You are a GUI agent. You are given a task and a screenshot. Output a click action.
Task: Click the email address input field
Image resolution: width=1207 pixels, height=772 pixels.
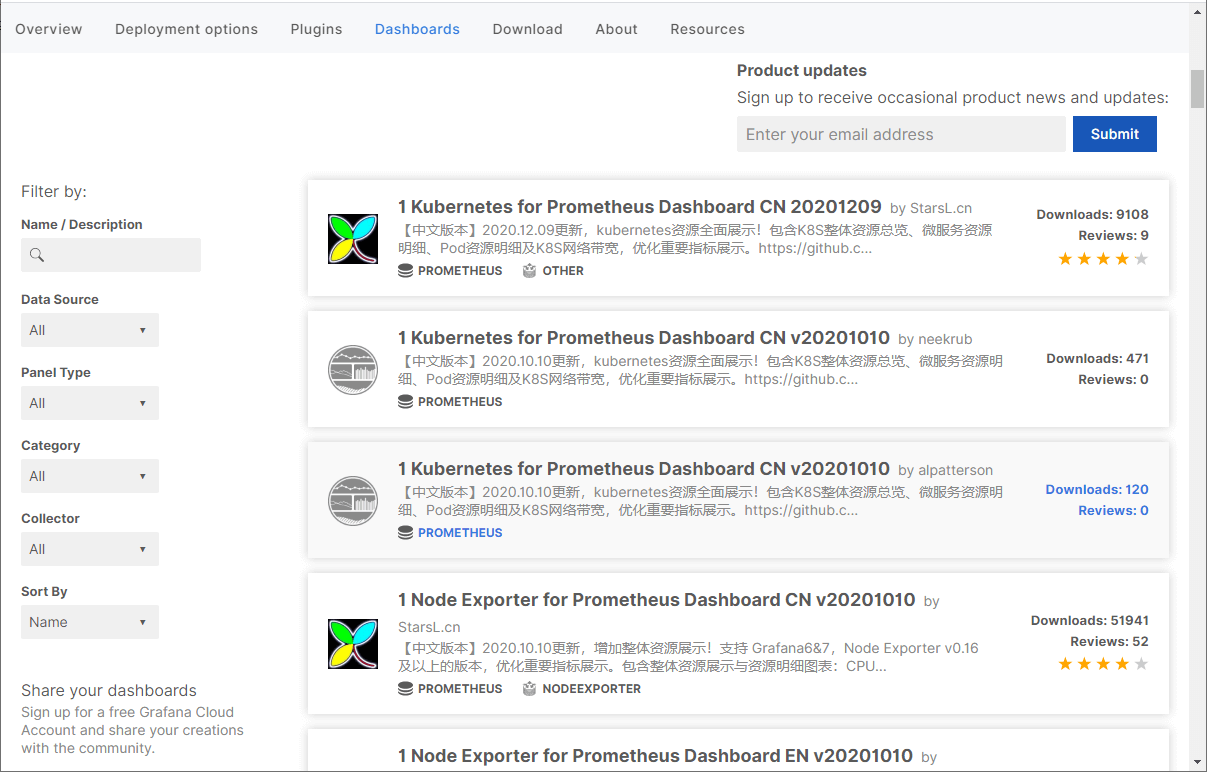[x=901, y=134]
